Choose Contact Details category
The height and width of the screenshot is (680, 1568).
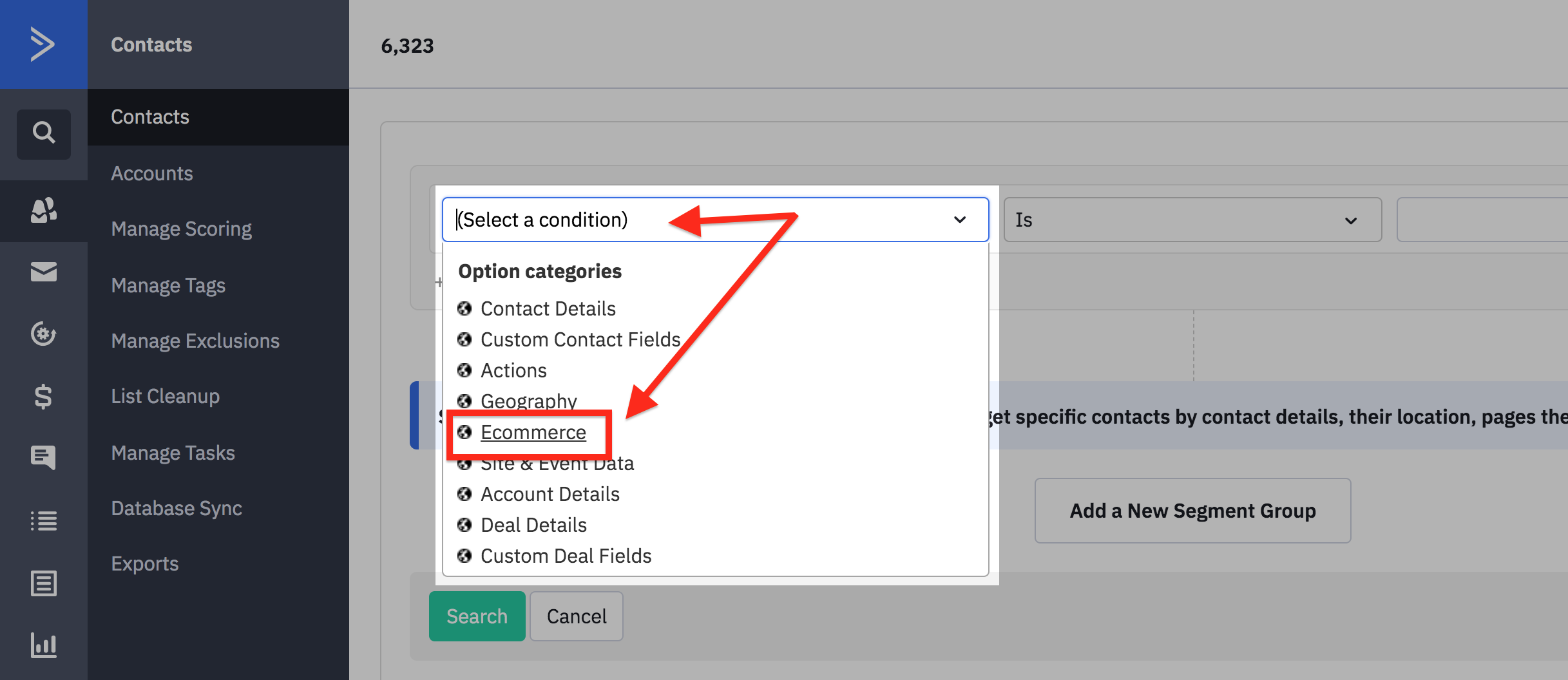548,308
